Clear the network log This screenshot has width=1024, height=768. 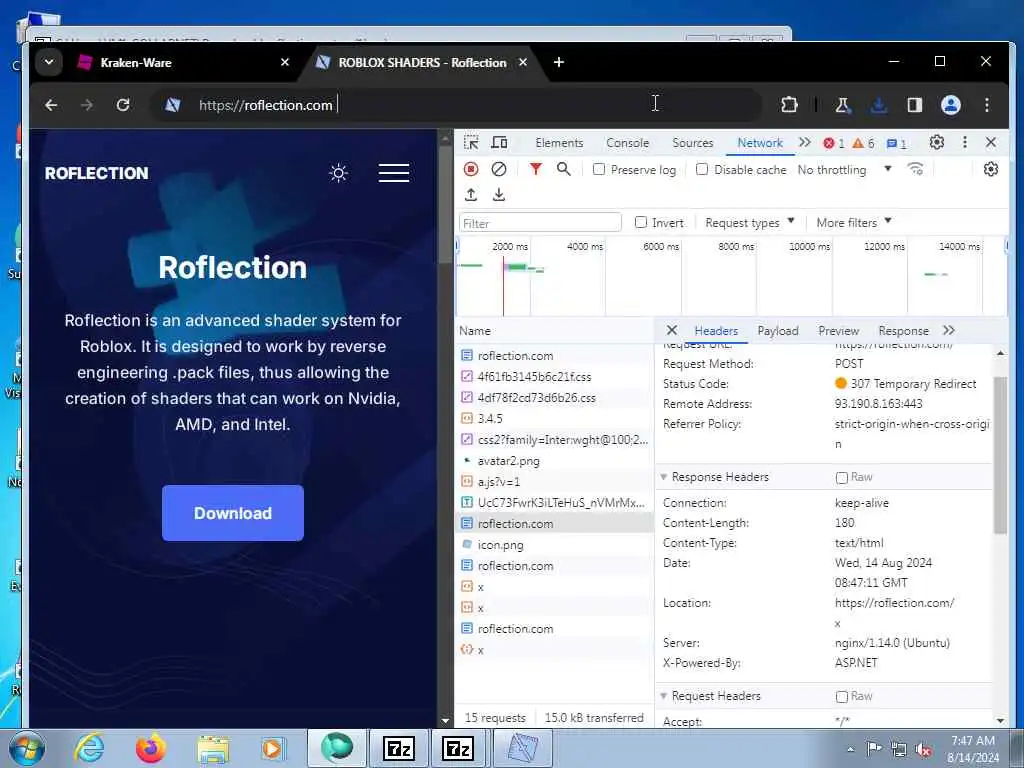[x=499, y=169]
